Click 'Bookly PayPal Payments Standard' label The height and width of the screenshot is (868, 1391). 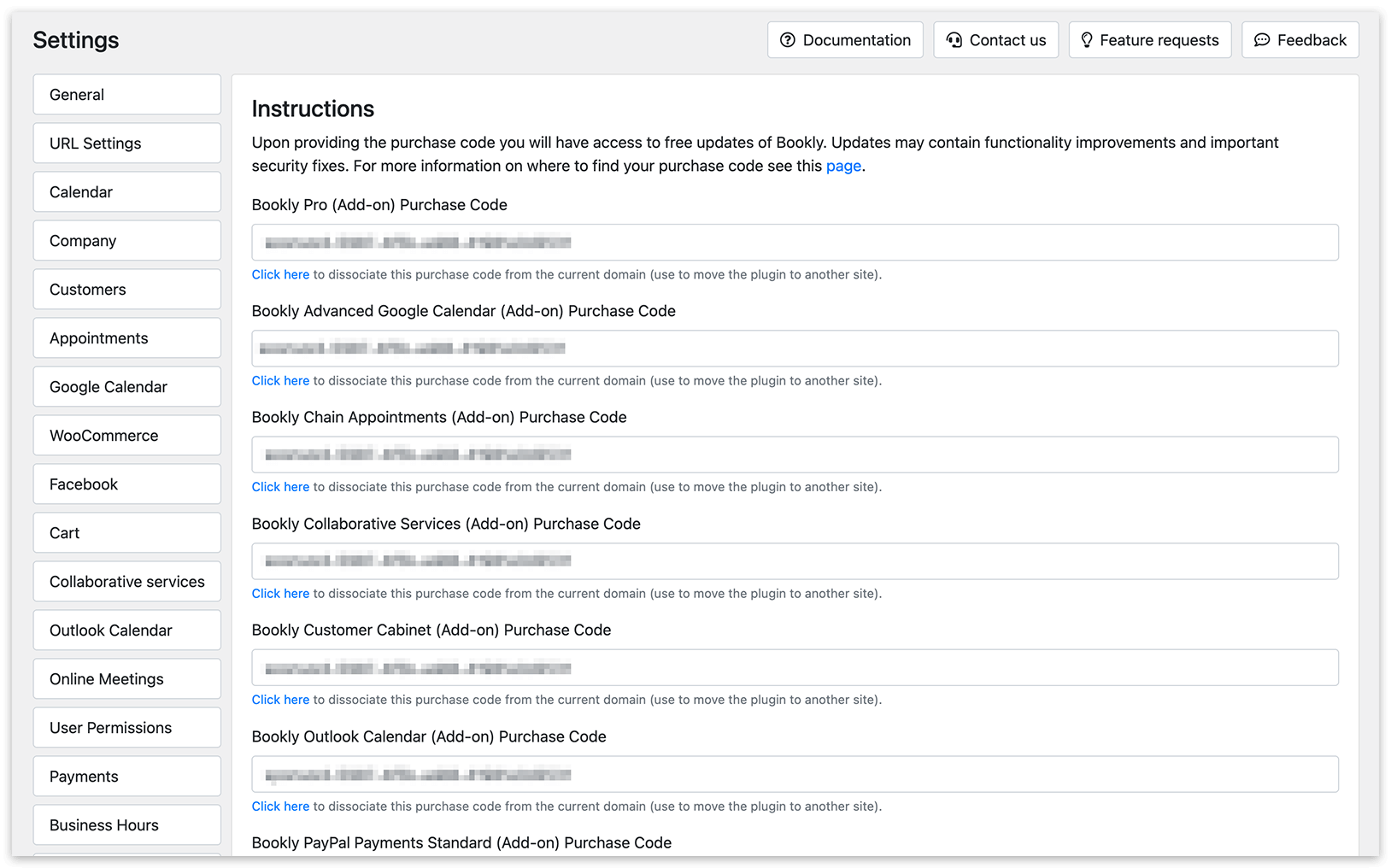pos(461,842)
